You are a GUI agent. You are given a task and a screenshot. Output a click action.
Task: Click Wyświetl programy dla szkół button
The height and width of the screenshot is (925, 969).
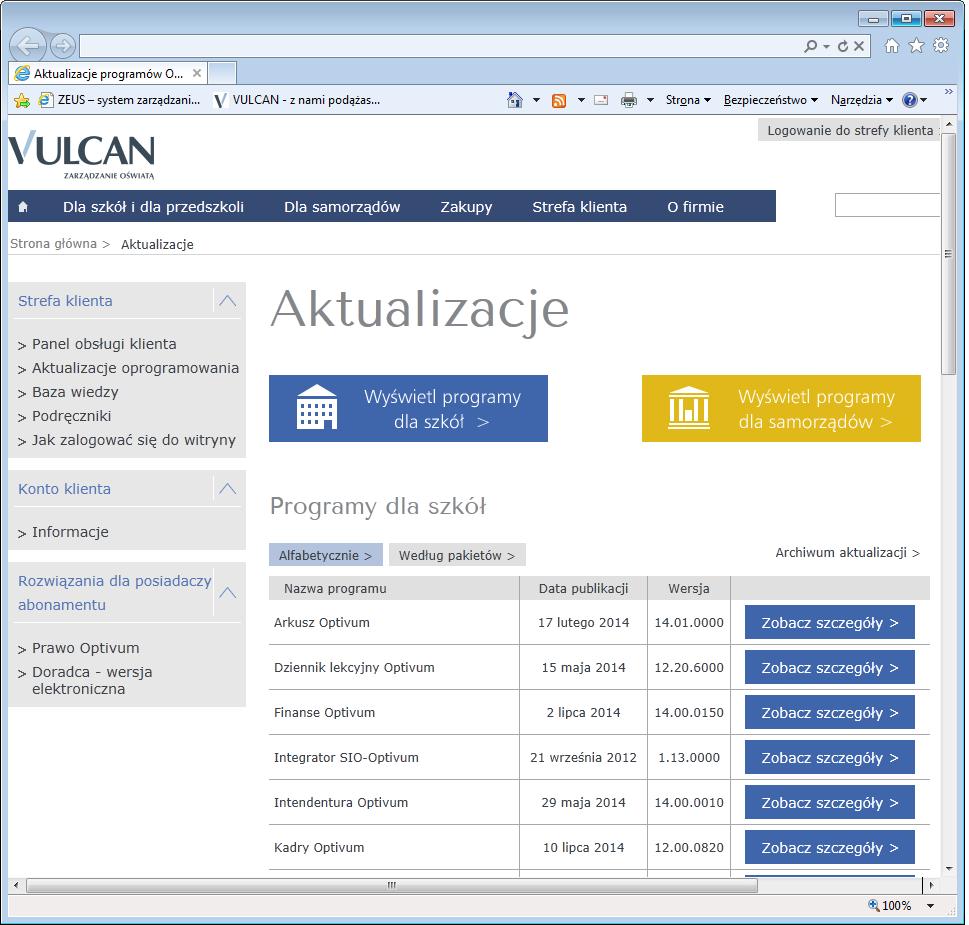click(408, 408)
